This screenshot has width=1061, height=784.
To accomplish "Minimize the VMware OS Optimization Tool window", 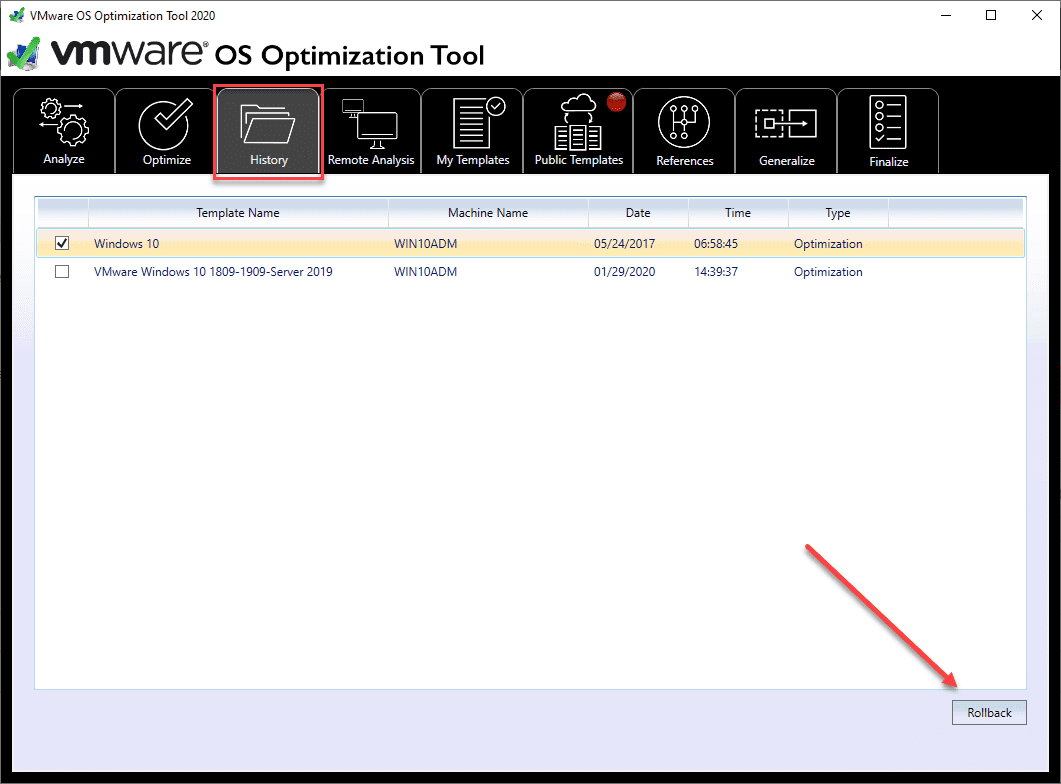I will click(x=946, y=15).
